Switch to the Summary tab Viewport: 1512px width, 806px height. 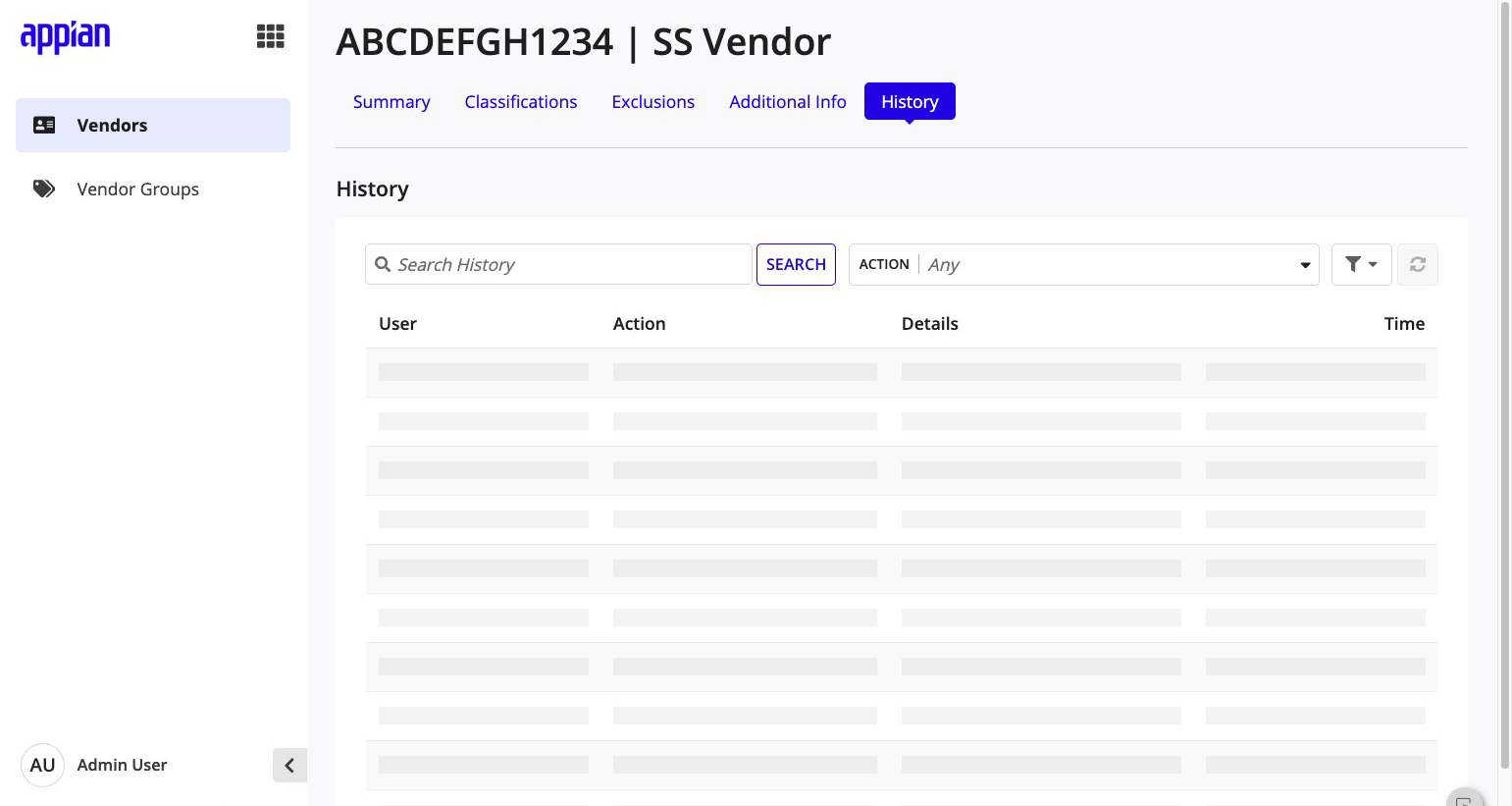tap(391, 102)
